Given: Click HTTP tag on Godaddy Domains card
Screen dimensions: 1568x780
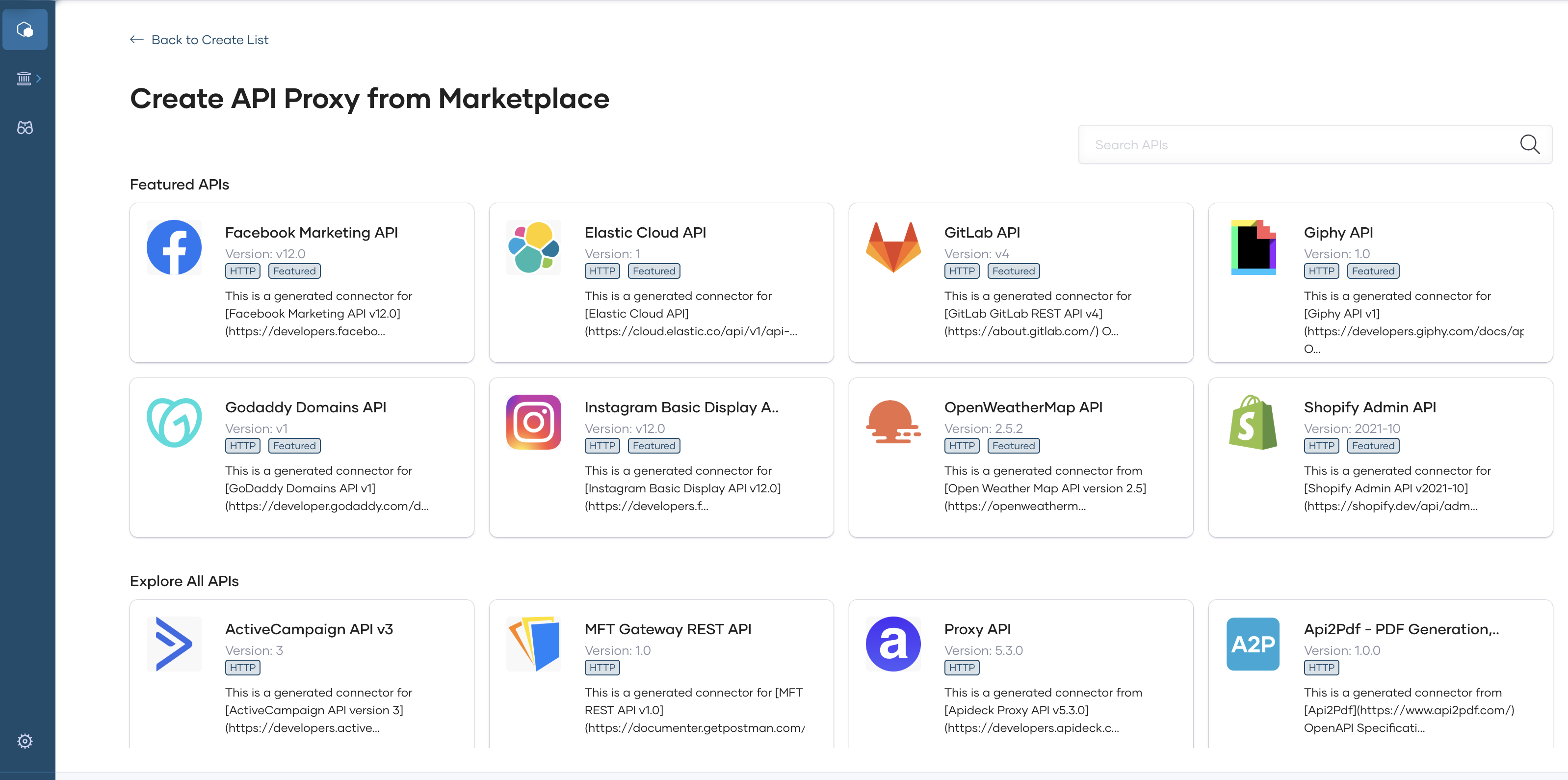Looking at the screenshot, I should 243,446.
